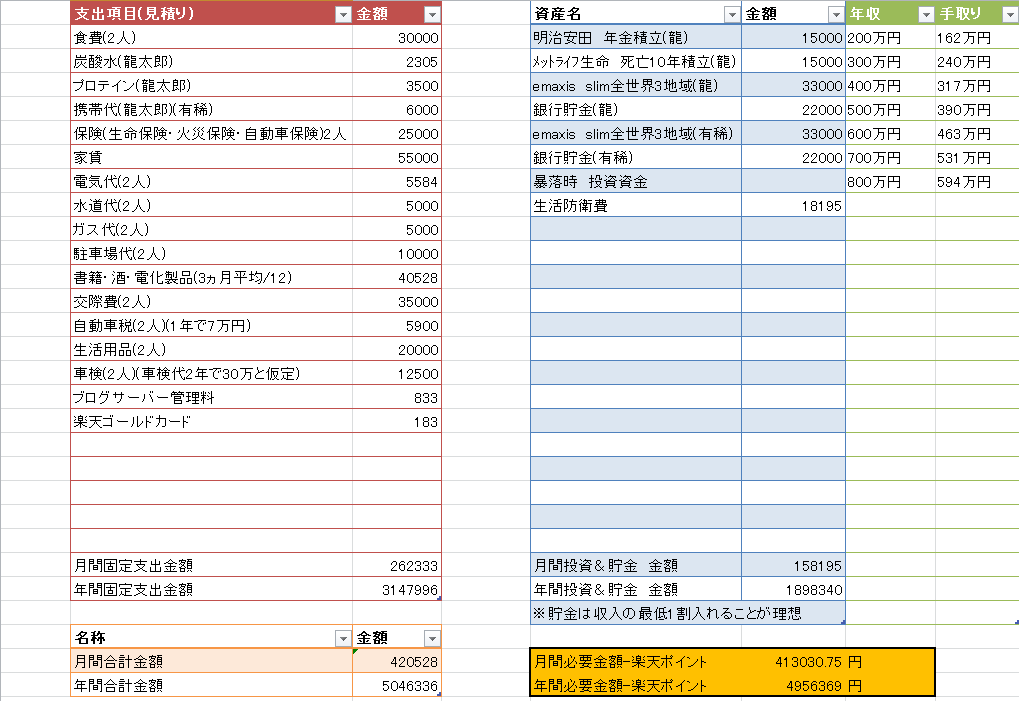Select the ブログサーバー管理料 cell

211,398
